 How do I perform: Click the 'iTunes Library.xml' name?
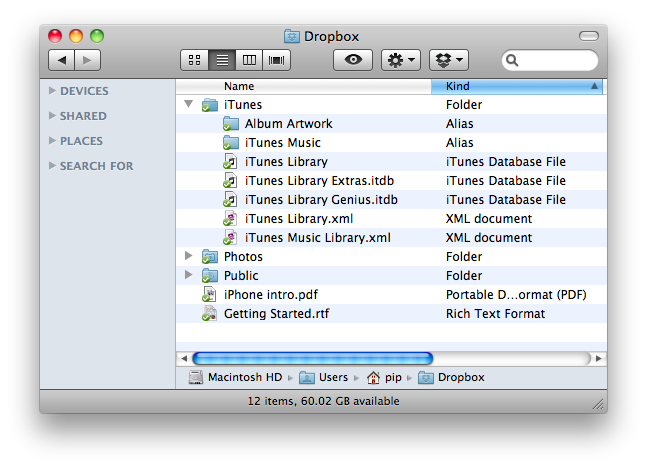299,219
